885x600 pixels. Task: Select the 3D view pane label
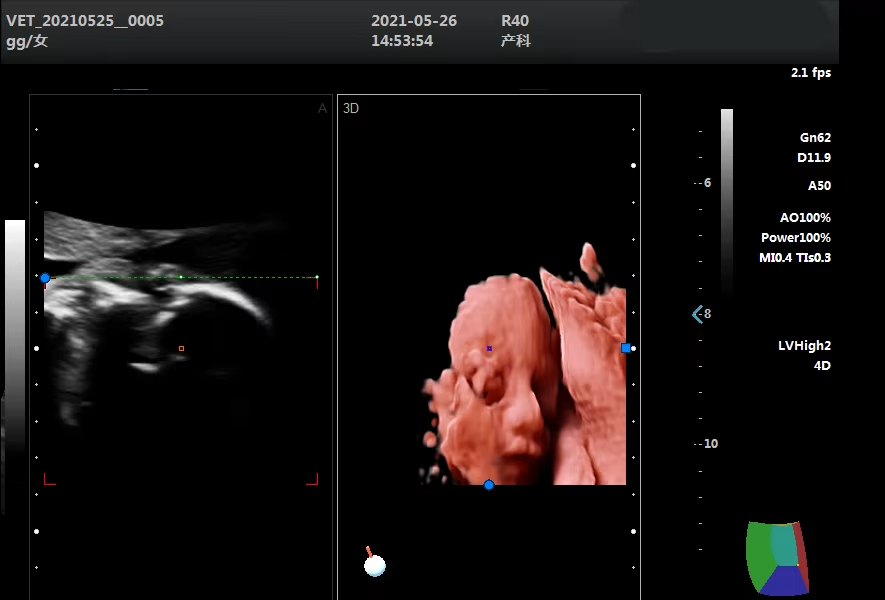click(351, 108)
